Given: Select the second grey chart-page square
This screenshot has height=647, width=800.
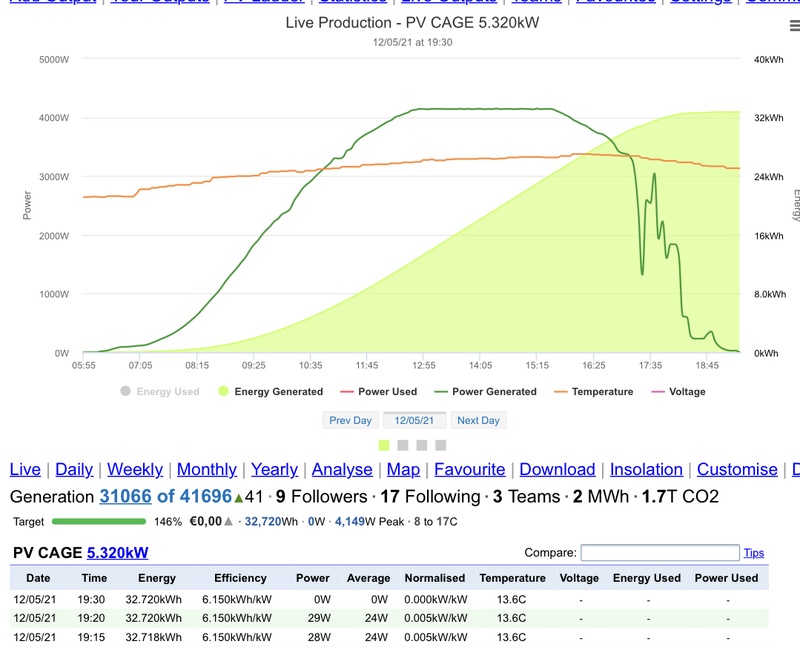Looking at the screenshot, I should 403,445.
